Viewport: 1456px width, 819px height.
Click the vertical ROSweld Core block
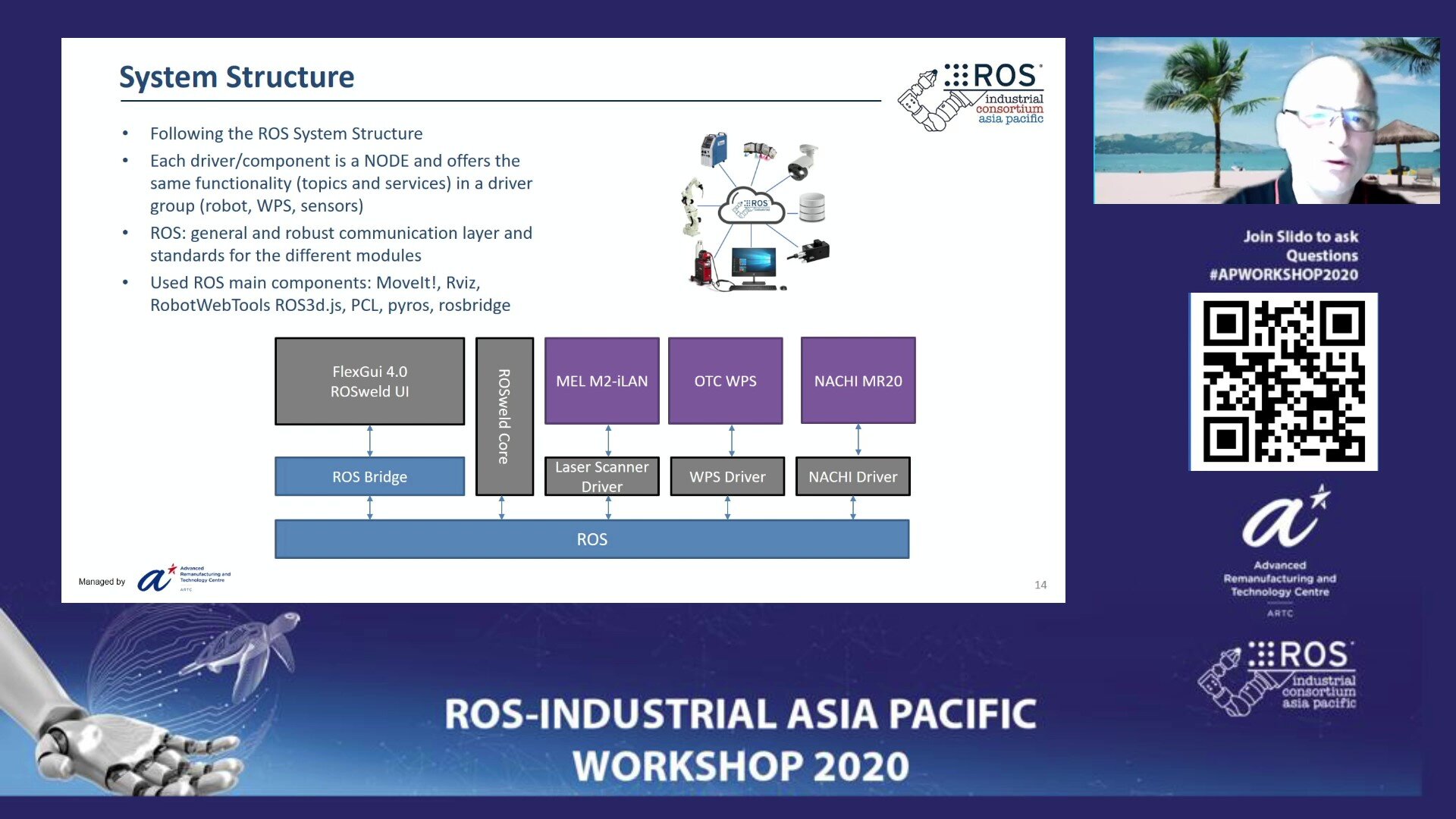point(504,416)
